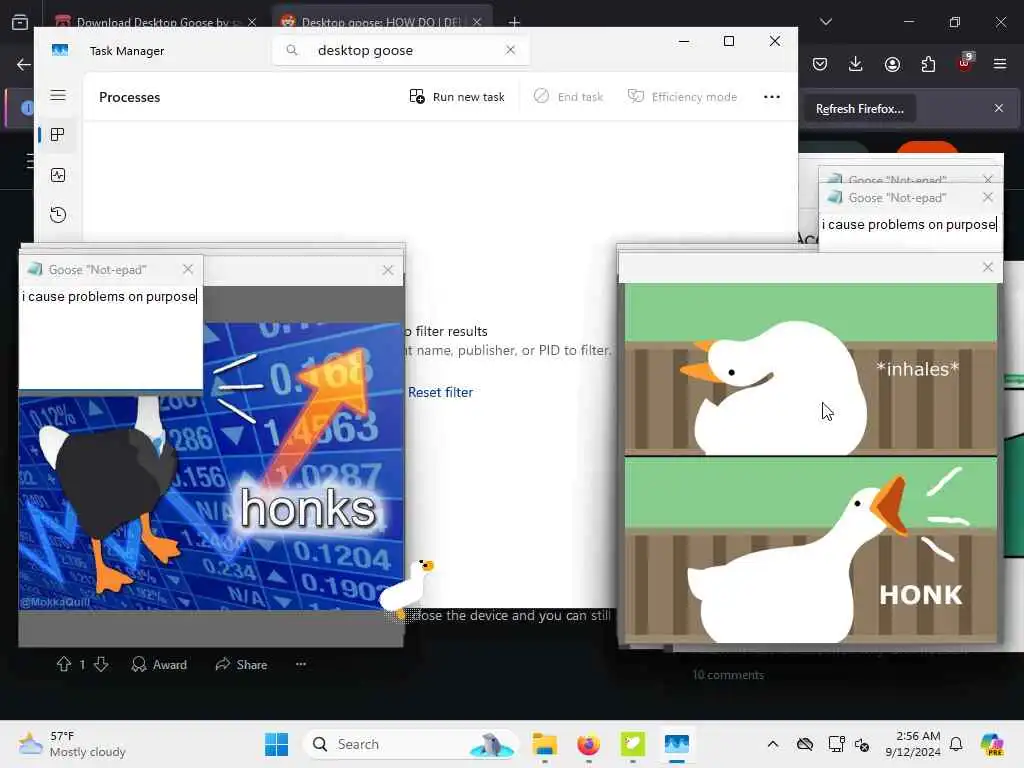Show hidden system tray icons
This screenshot has width=1024, height=768.
(x=773, y=744)
